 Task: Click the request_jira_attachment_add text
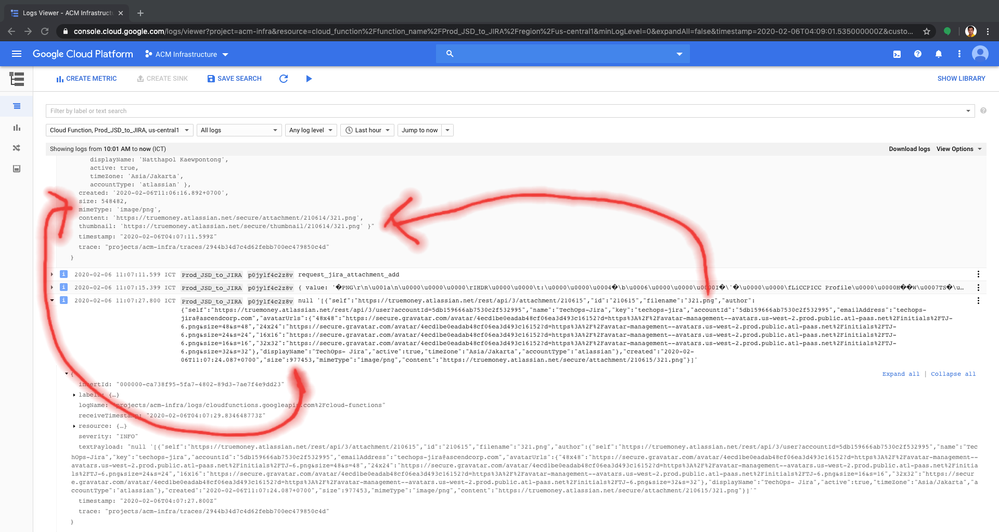click(x=349, y=275)
